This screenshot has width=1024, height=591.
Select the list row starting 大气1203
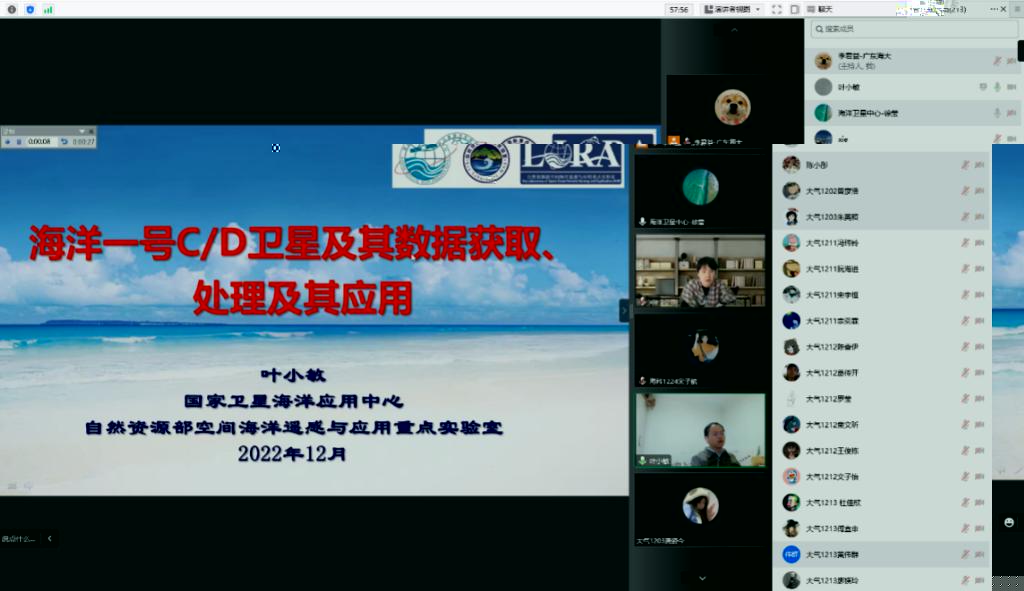[882, 217]
